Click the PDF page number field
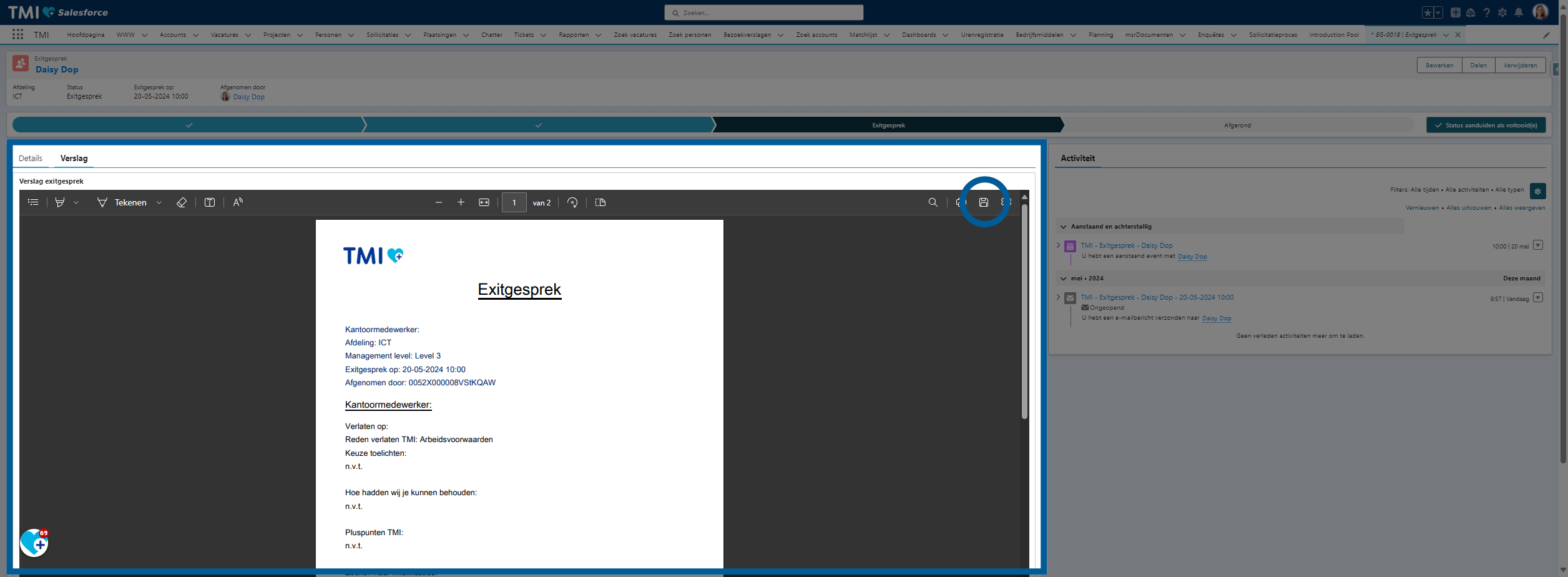This screenshot has width=1568, height=577. [x=514, y=202]
